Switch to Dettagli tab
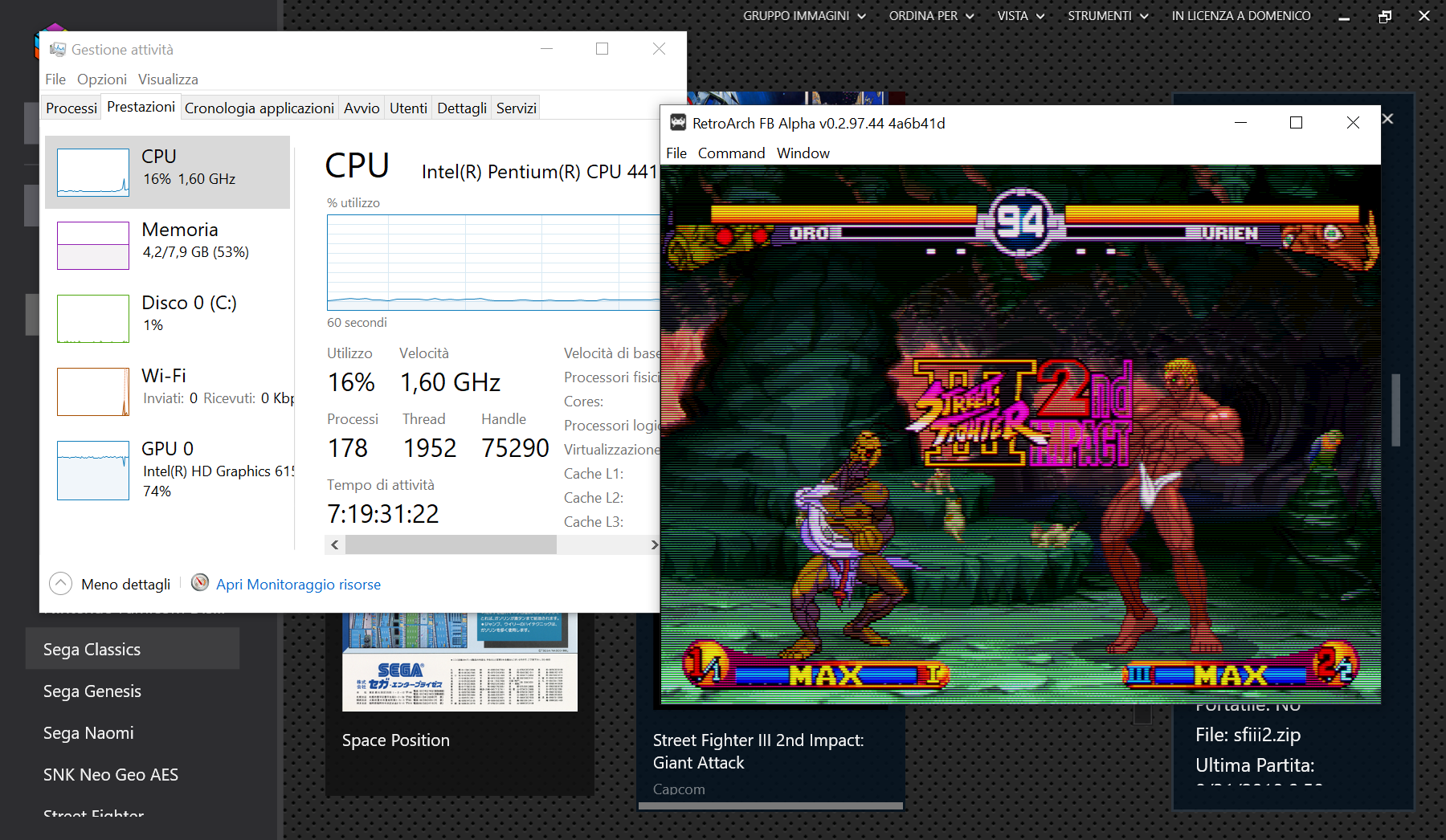The width and height of the screenshot is (1446, 840). (x=462, y=108)
